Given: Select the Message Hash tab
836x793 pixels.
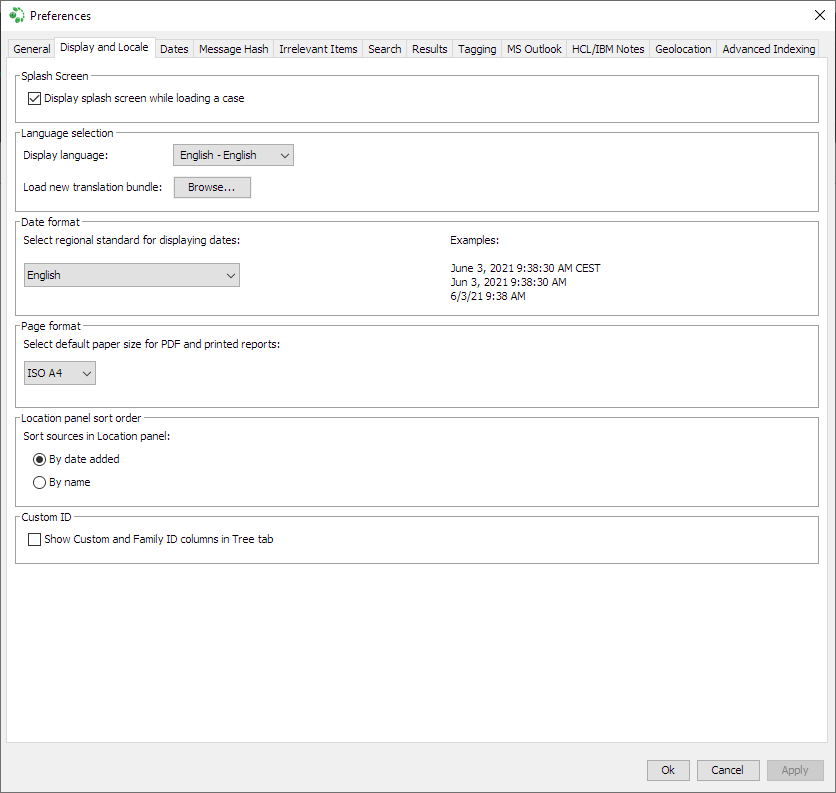Looking at the screenshot, I should pyautogui.click(x=233, y=48).
